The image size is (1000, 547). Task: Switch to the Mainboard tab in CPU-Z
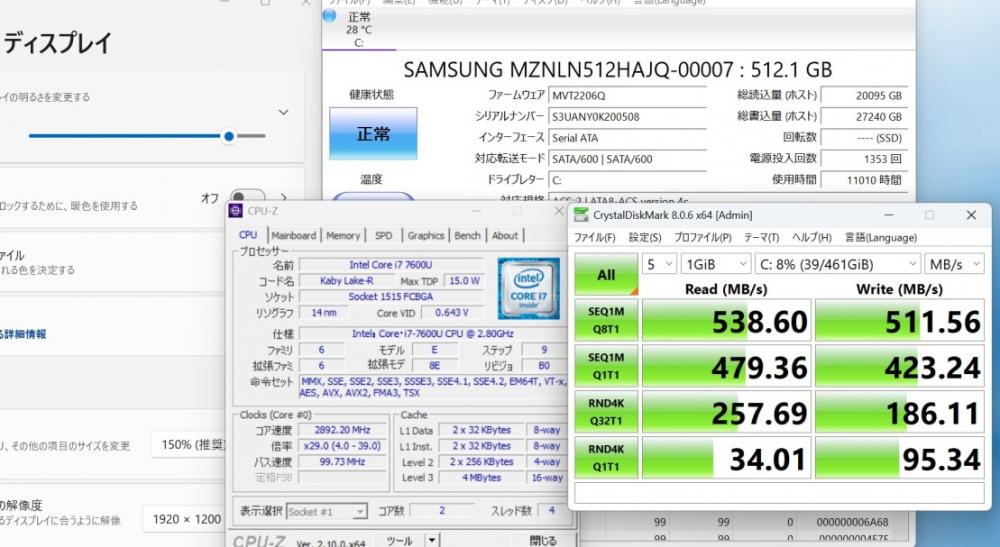pos(293,235)
